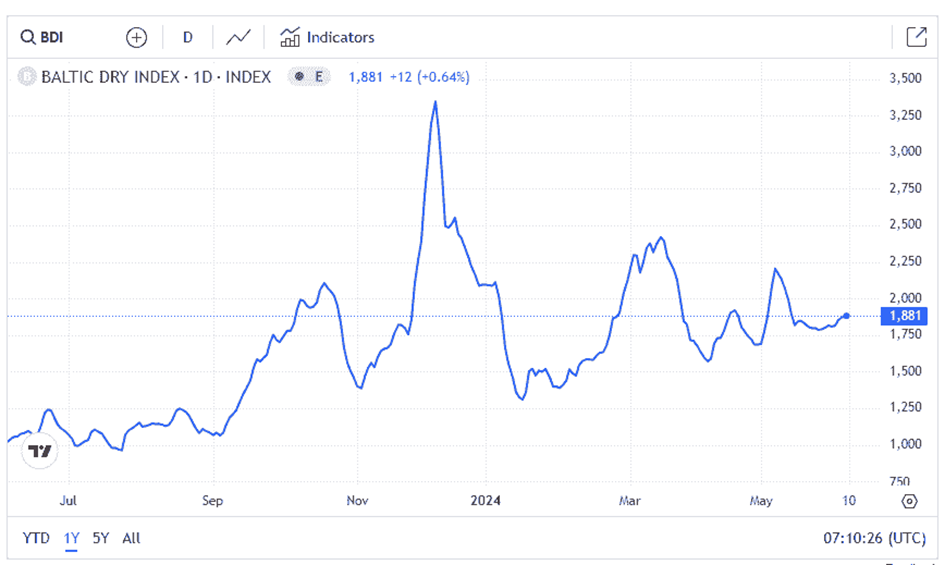Click the 3,000 price axis label
Screen dimensions: 945x565
tap(906, 151)
